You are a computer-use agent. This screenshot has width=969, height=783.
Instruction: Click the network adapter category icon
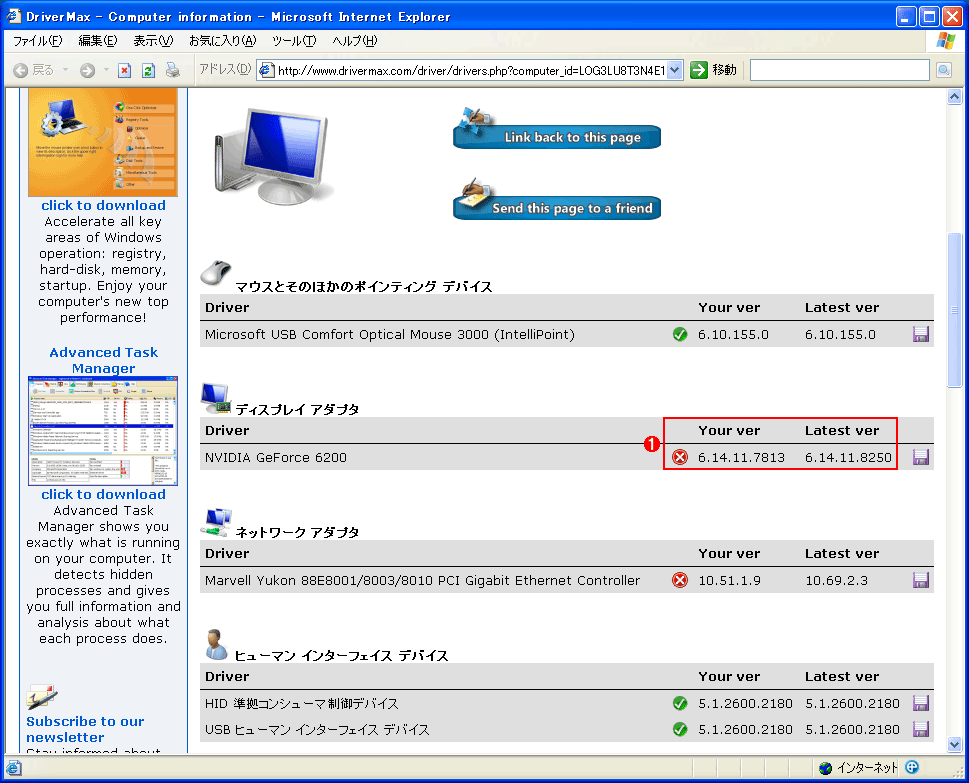216,522
